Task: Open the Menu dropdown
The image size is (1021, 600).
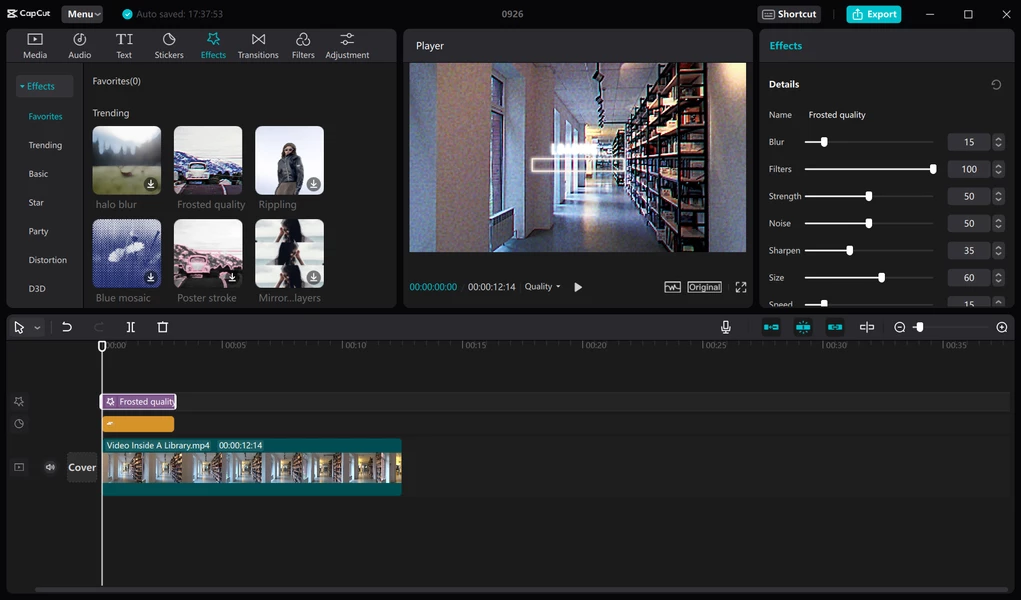Action: point(82,14)
